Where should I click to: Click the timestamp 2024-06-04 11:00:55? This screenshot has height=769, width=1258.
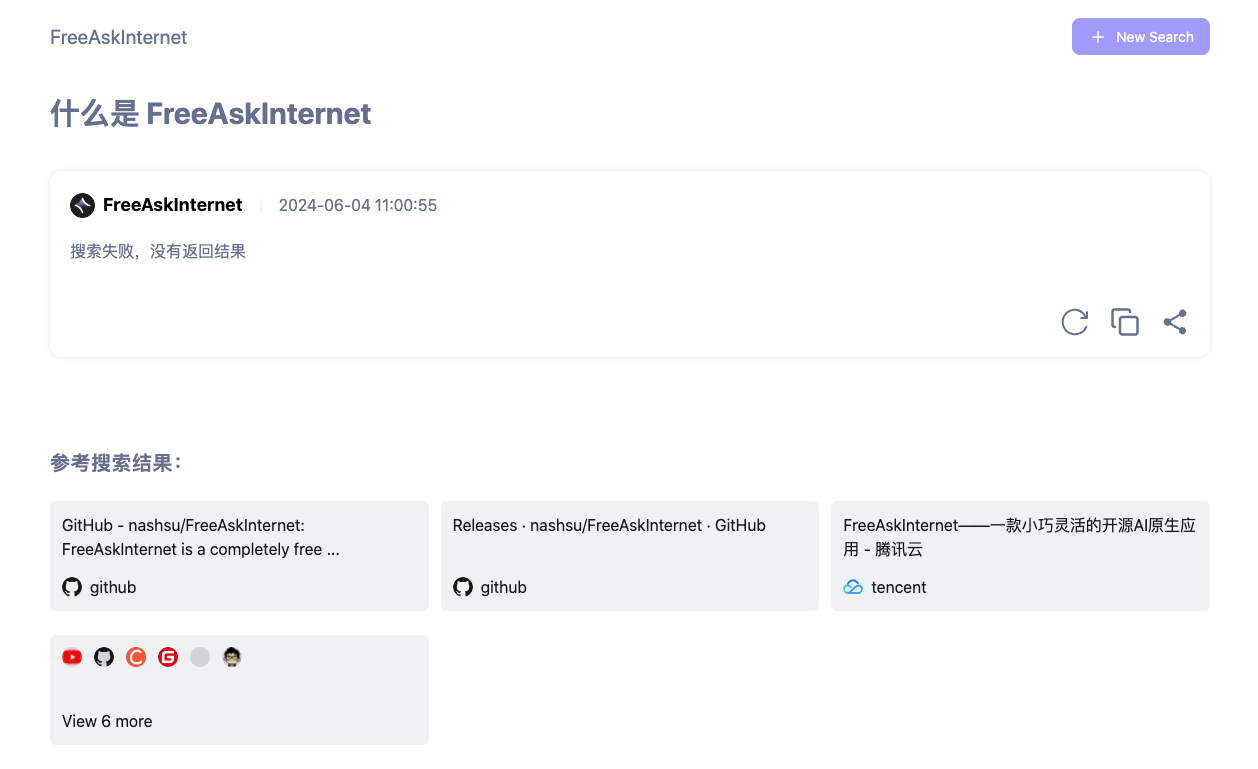tap(358, 205)
